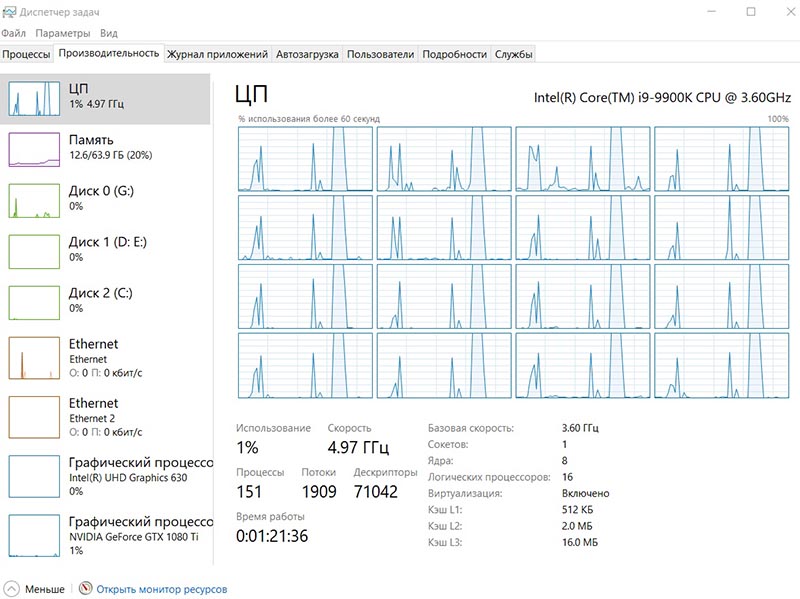Go to the Журнал приложений tab

[217, 54]
